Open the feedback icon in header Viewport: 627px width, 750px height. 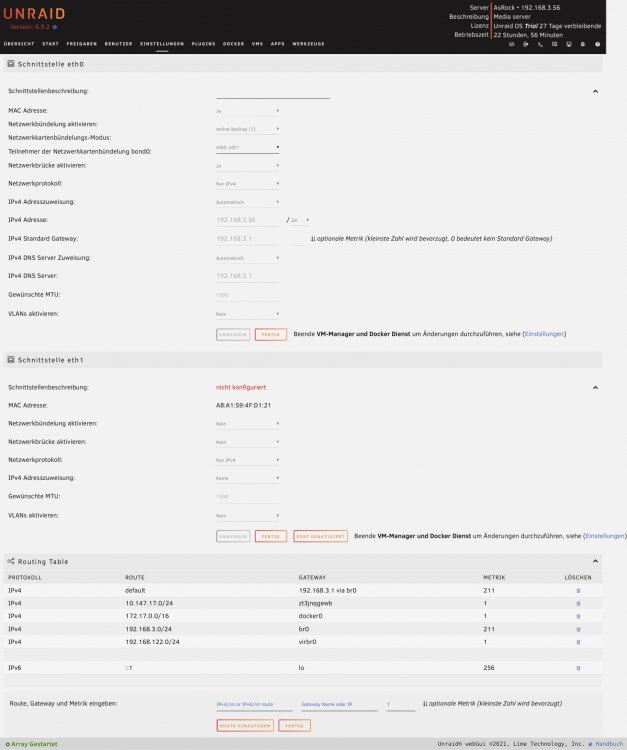[x=554, y=44]
